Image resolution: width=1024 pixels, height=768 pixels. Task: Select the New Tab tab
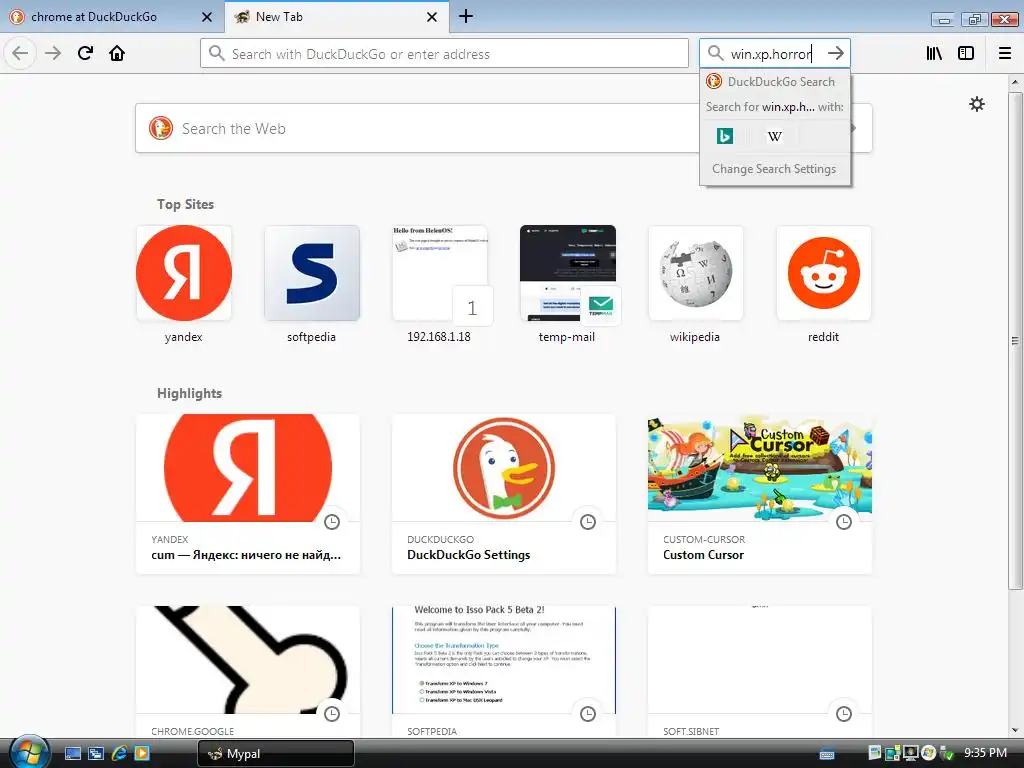(336, 17)
